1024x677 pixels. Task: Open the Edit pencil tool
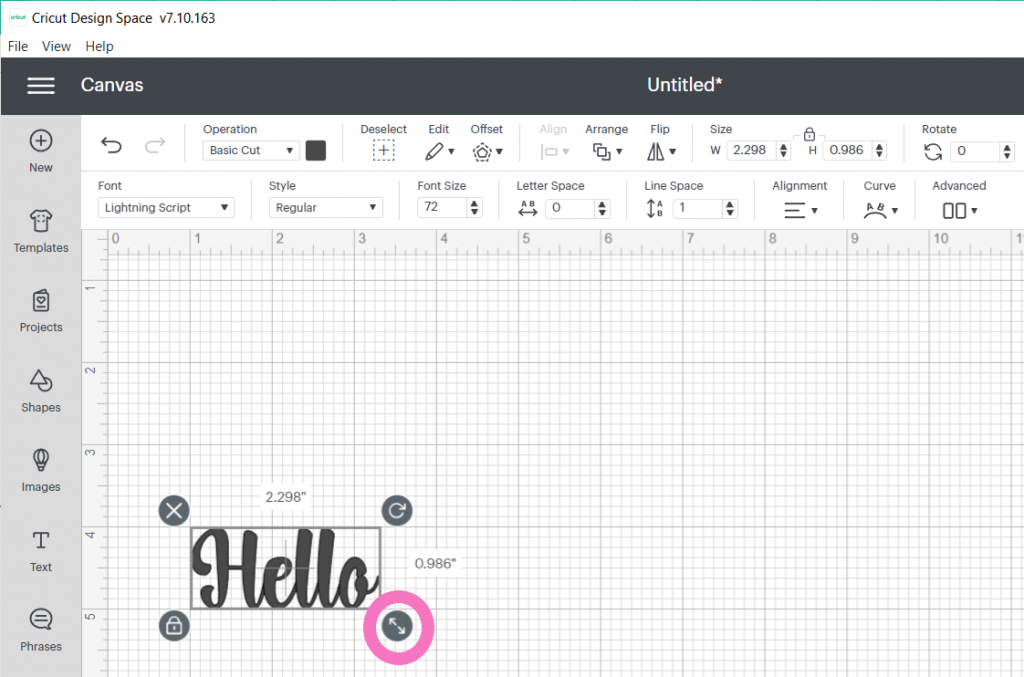[434, 151]
